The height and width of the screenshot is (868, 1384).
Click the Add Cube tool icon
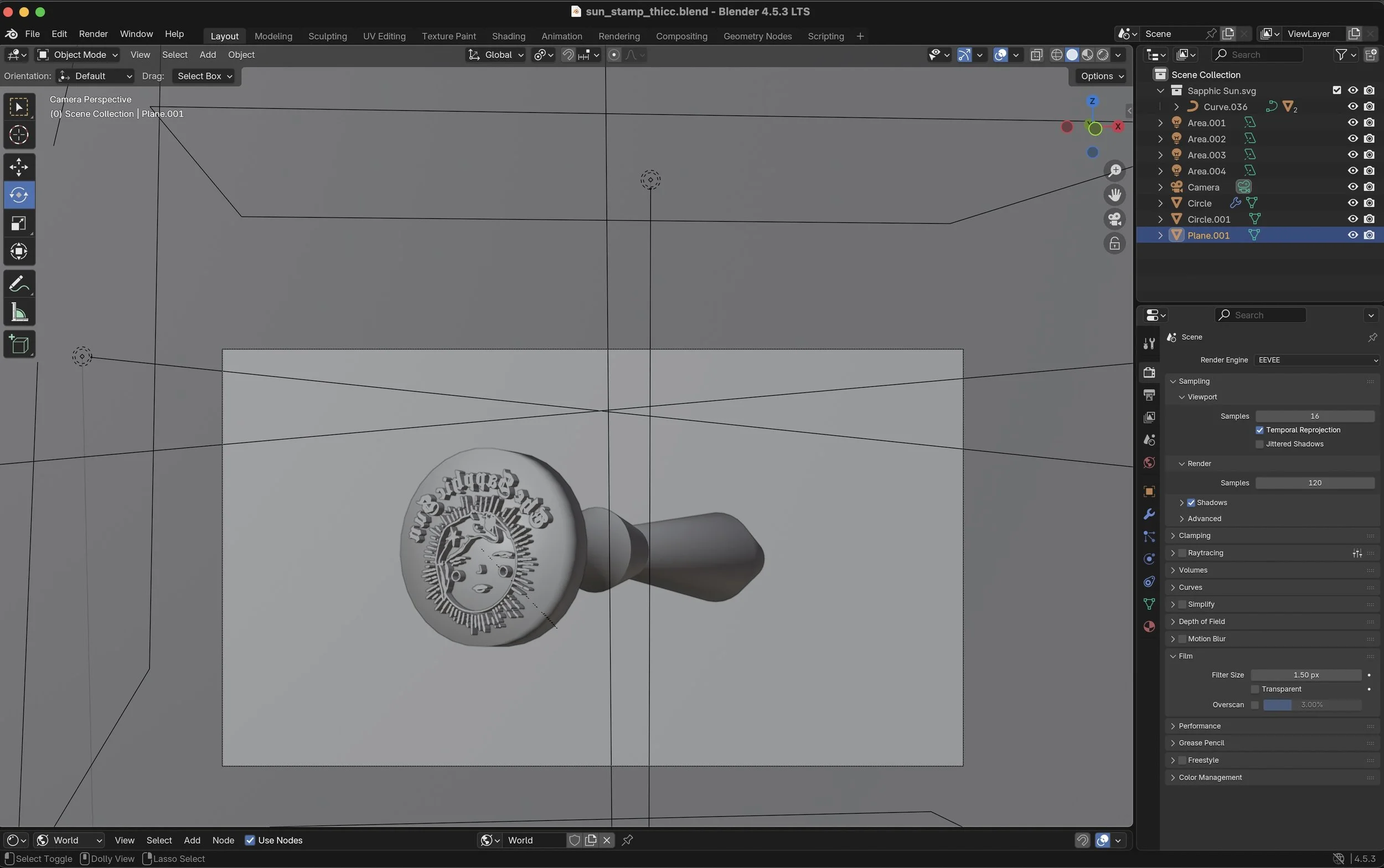19,344
